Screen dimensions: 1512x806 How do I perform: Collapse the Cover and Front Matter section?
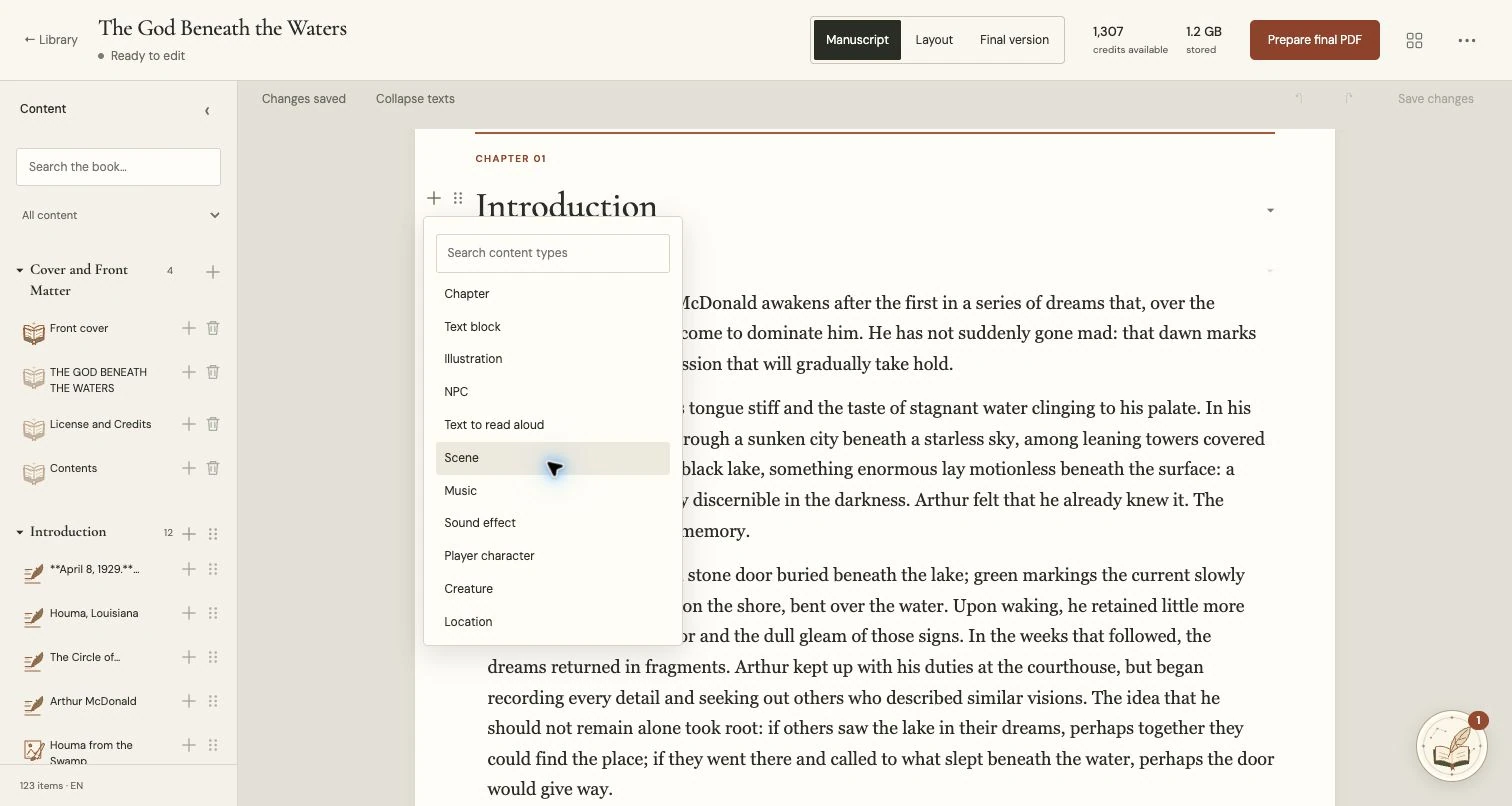[x=20, y=270]
